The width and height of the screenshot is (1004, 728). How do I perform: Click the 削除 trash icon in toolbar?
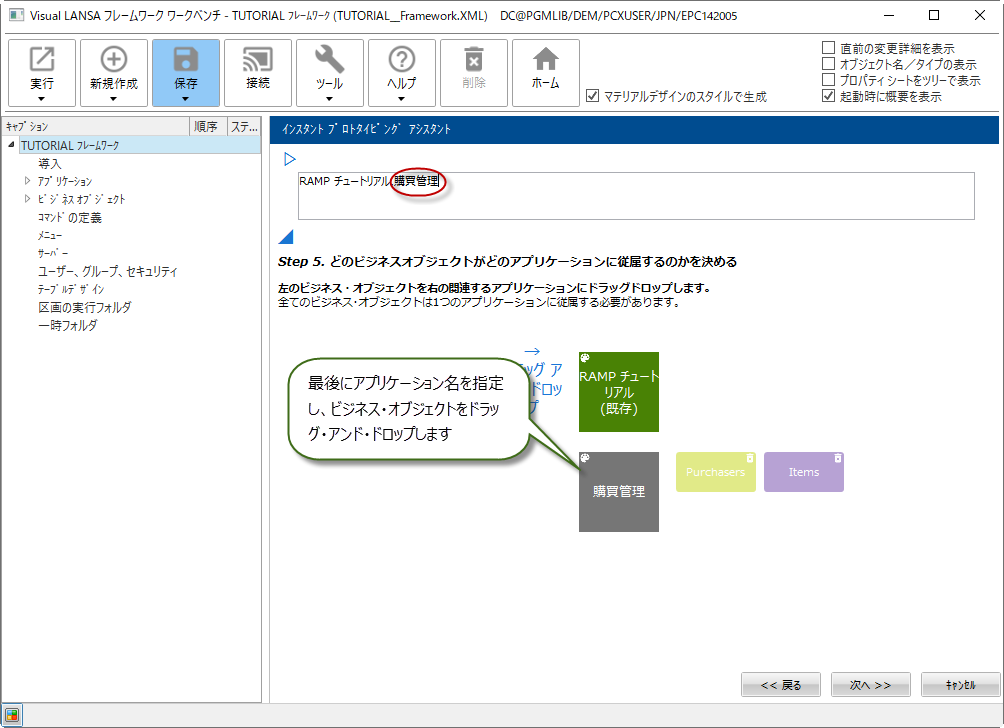473,59
